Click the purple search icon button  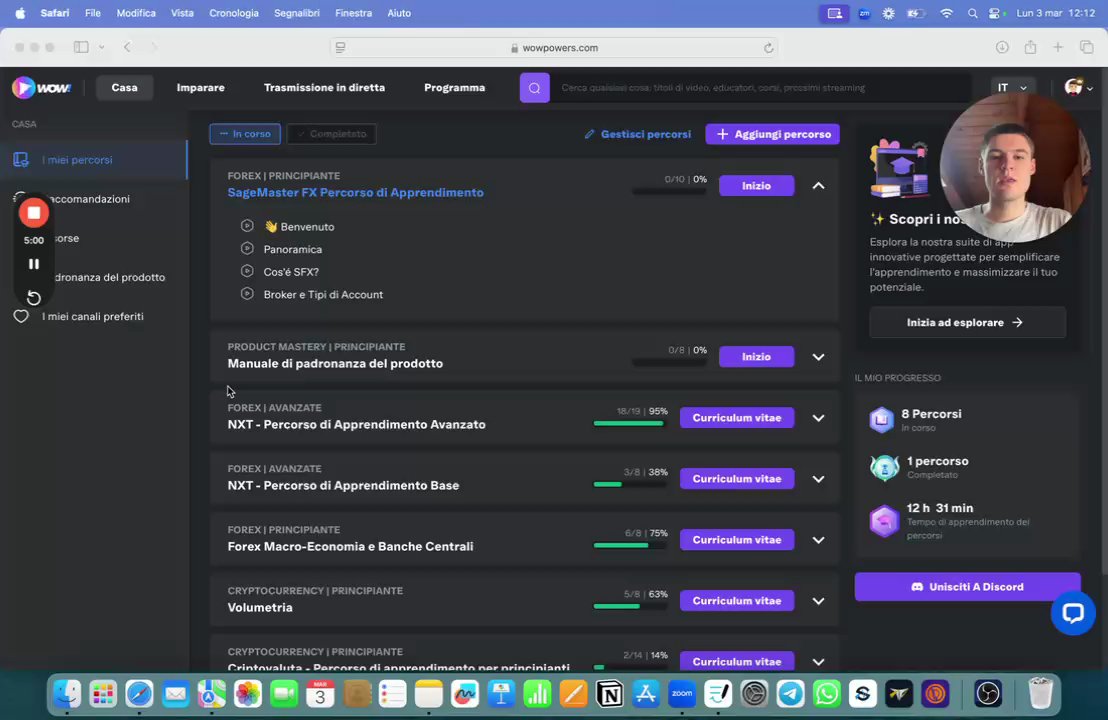click(534, 88)
